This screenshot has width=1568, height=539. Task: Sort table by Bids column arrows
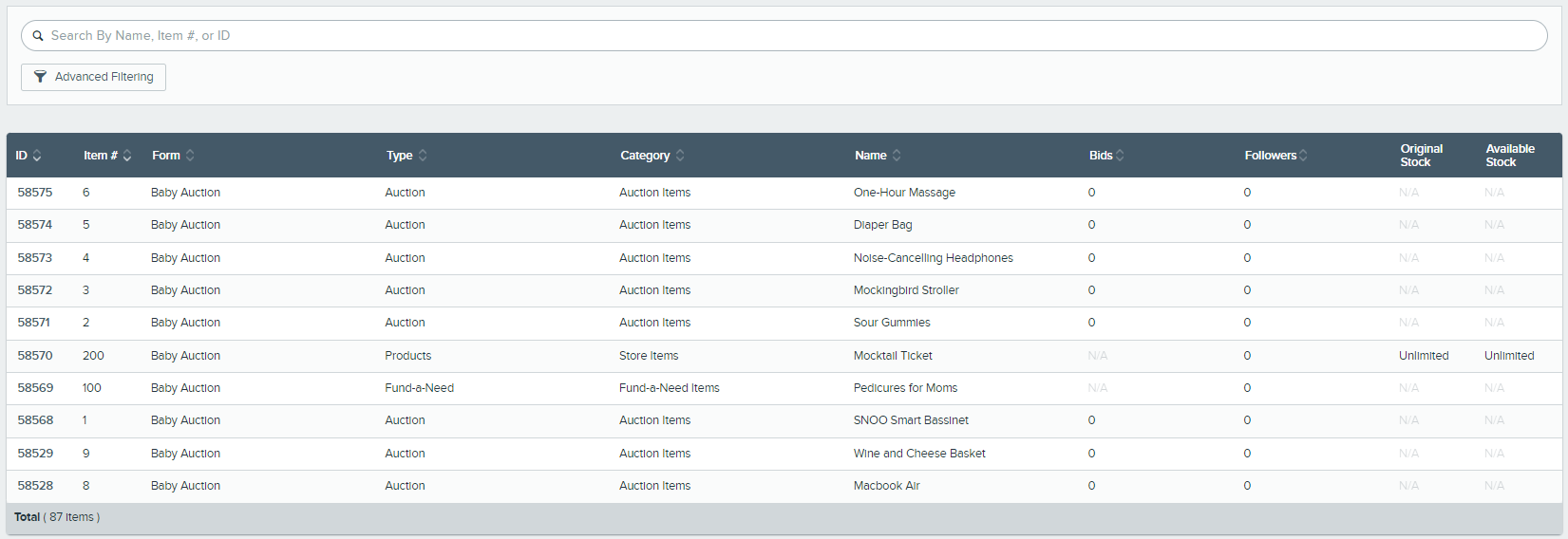[x=1121, y=156]
